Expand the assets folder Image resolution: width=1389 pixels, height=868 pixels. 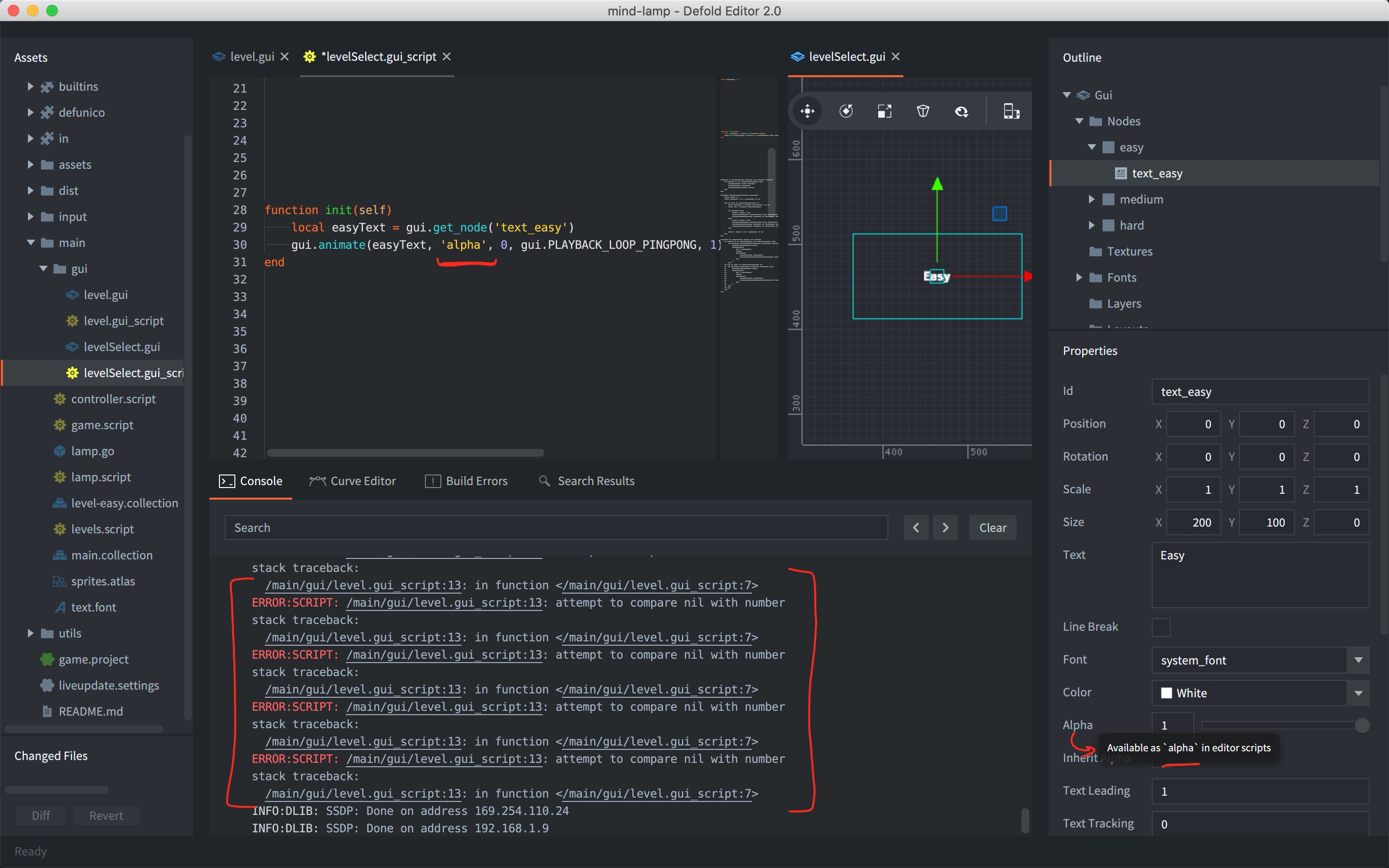click(30, 165)
